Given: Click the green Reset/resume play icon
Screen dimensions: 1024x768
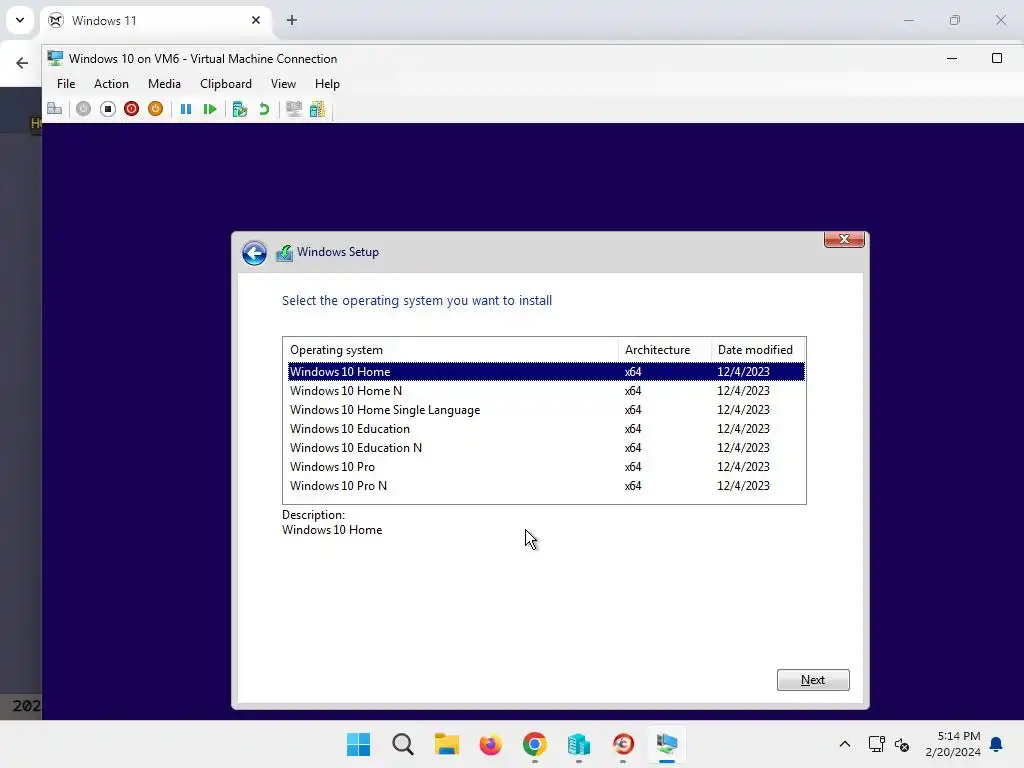Looking at the screenshot, I should tap(210, 109).
